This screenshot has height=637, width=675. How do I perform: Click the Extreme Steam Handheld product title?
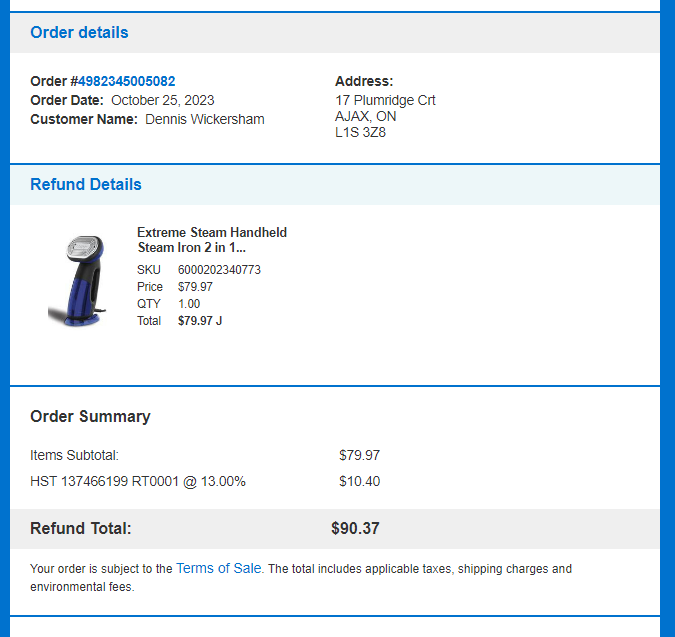coord(212,240)
